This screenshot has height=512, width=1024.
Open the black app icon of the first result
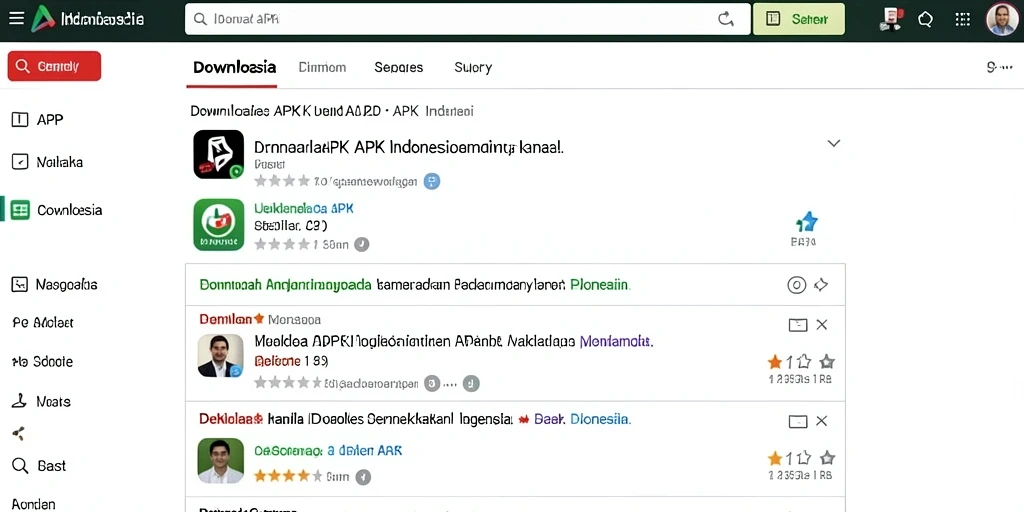pos(219,154)
